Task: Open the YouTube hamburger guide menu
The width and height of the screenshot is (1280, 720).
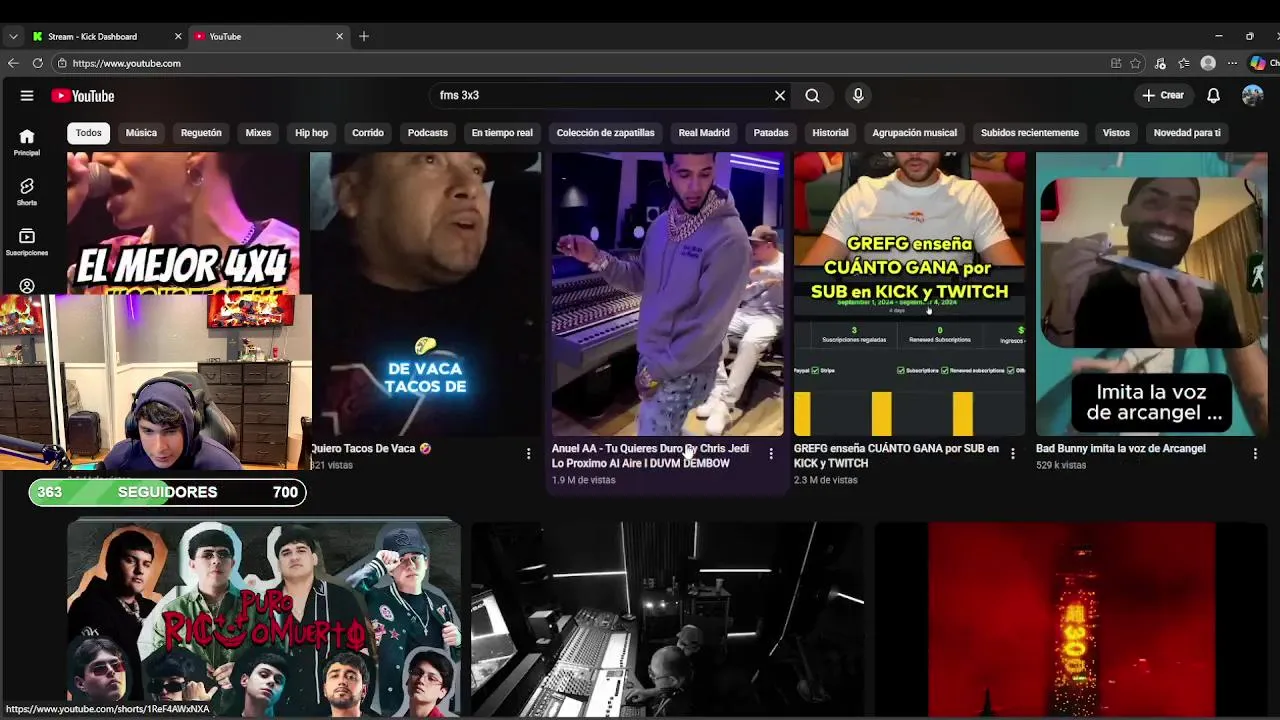Action: tap(27, 96)
